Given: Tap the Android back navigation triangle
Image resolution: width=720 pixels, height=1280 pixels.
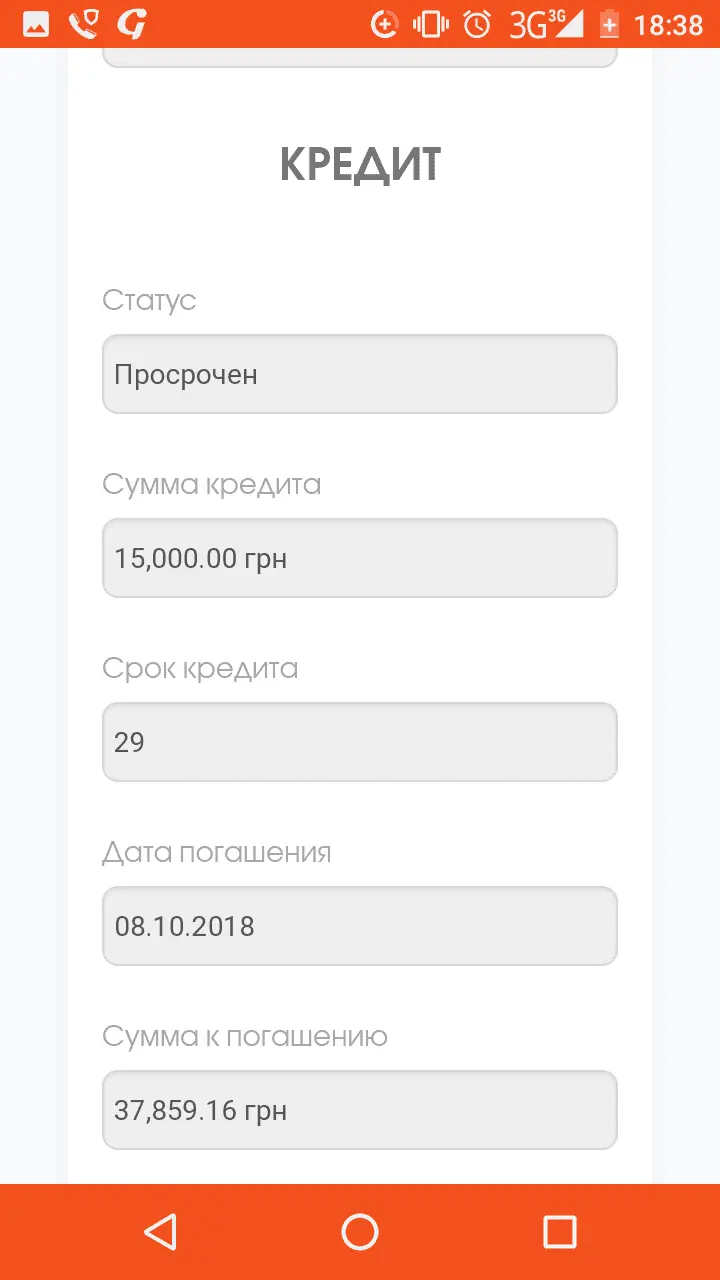Looking at the screenshot, I should (x=161, y=1232).
